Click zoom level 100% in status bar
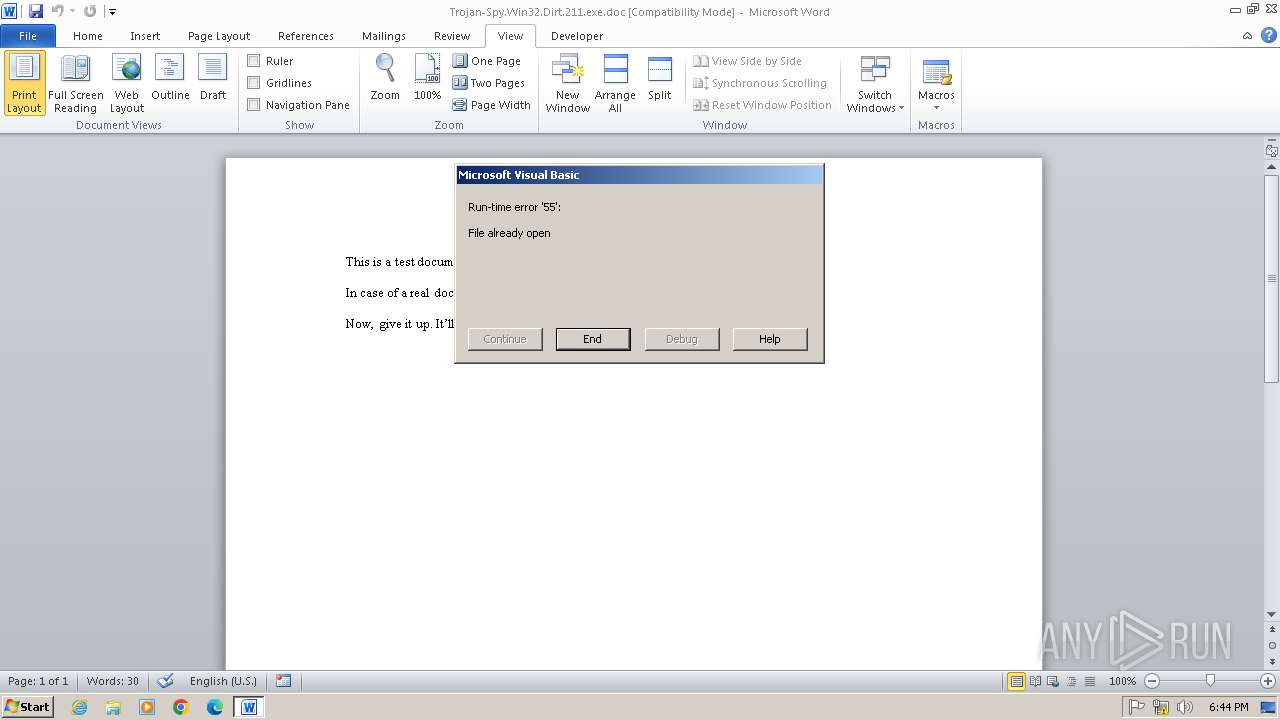This screenshot has height=720, width=1280. click(1122, 681)
